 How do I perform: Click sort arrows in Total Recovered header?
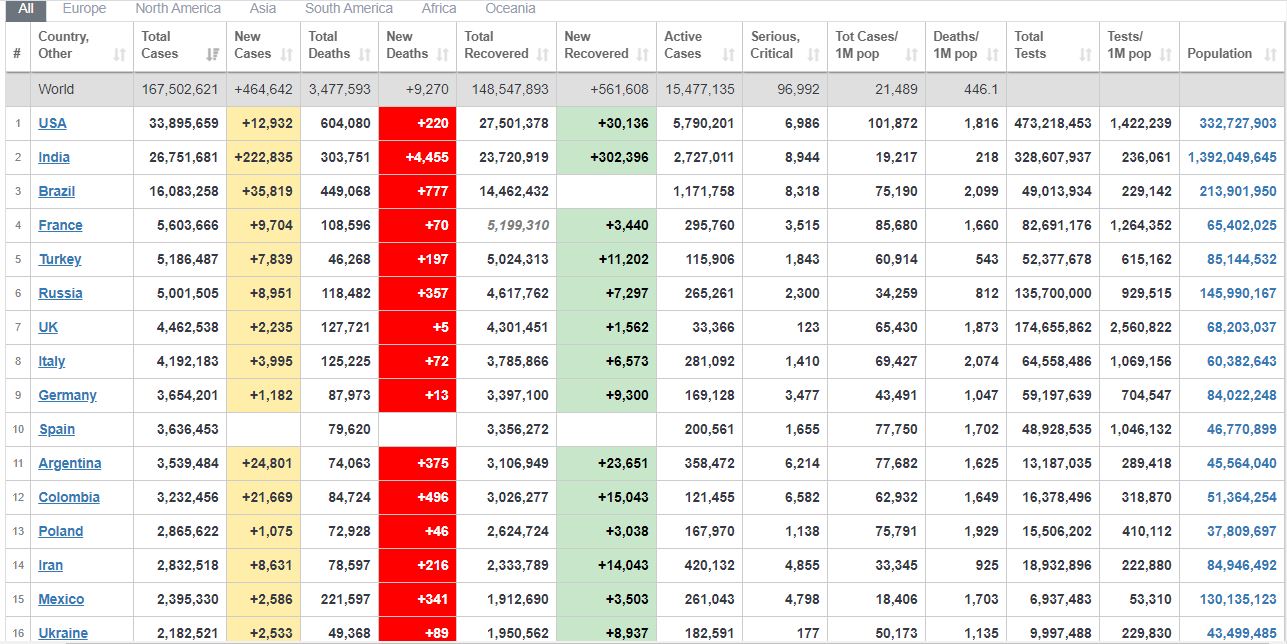tap(543, 55)
